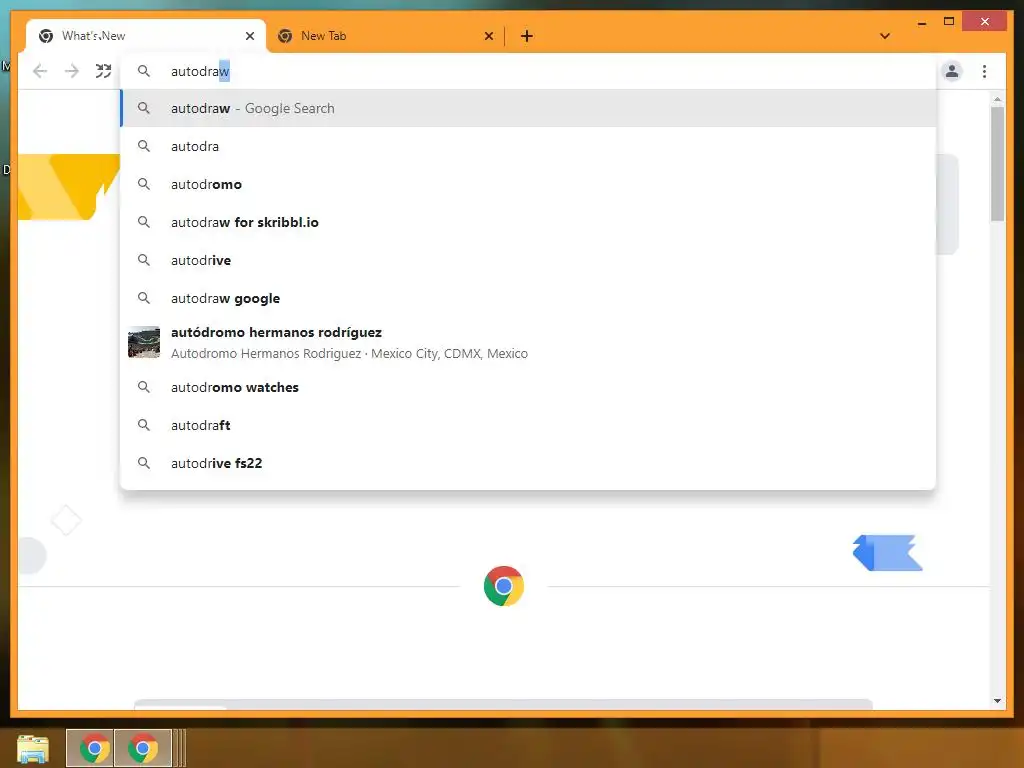Click search icon beside 'autodraw for skribbl.io'
Viewport: 1024px width, 768px height.
pos(144,221)
